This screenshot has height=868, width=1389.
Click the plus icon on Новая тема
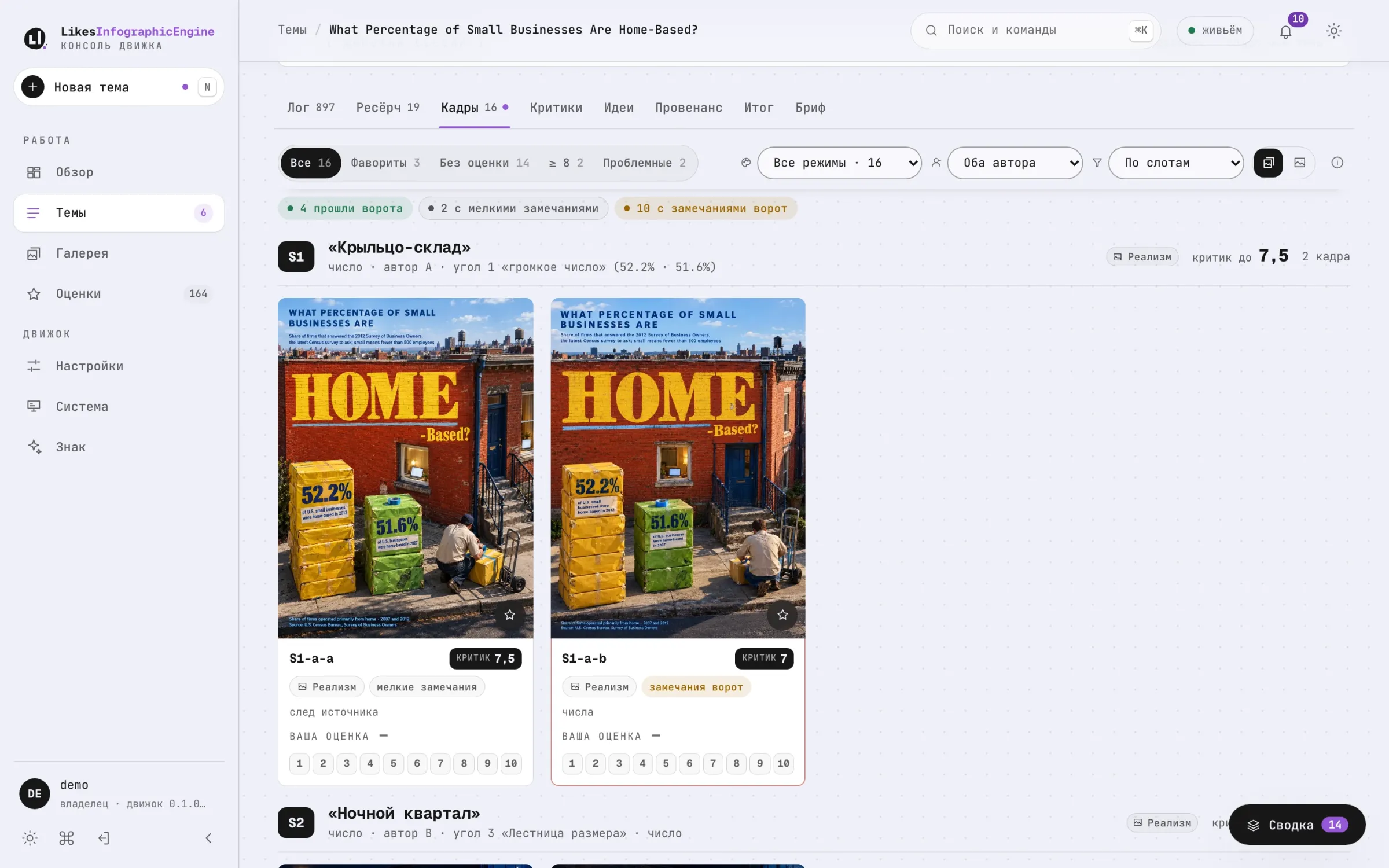[33, 87]
